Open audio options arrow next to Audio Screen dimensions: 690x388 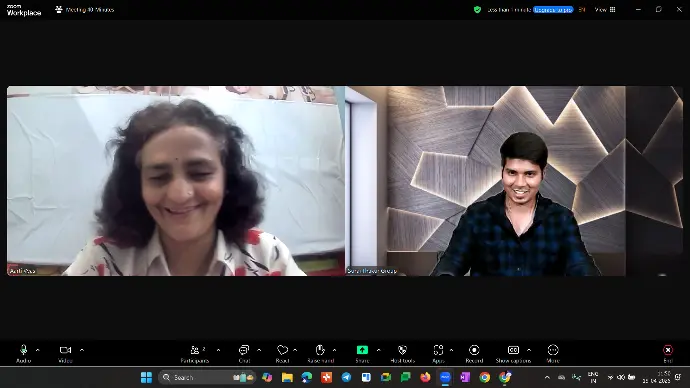point(37,350)
